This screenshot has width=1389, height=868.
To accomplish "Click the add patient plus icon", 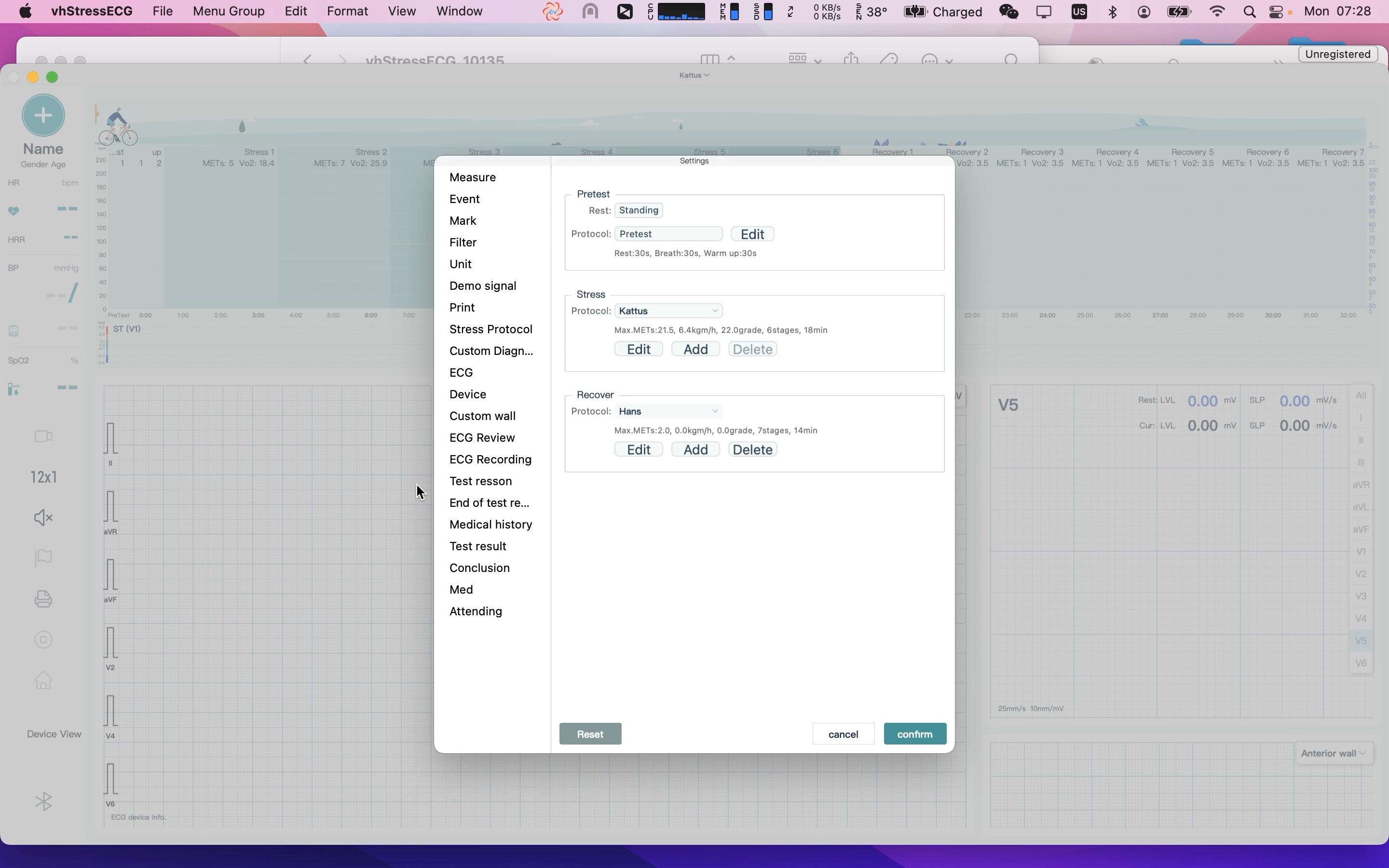I will coord(43,115).
